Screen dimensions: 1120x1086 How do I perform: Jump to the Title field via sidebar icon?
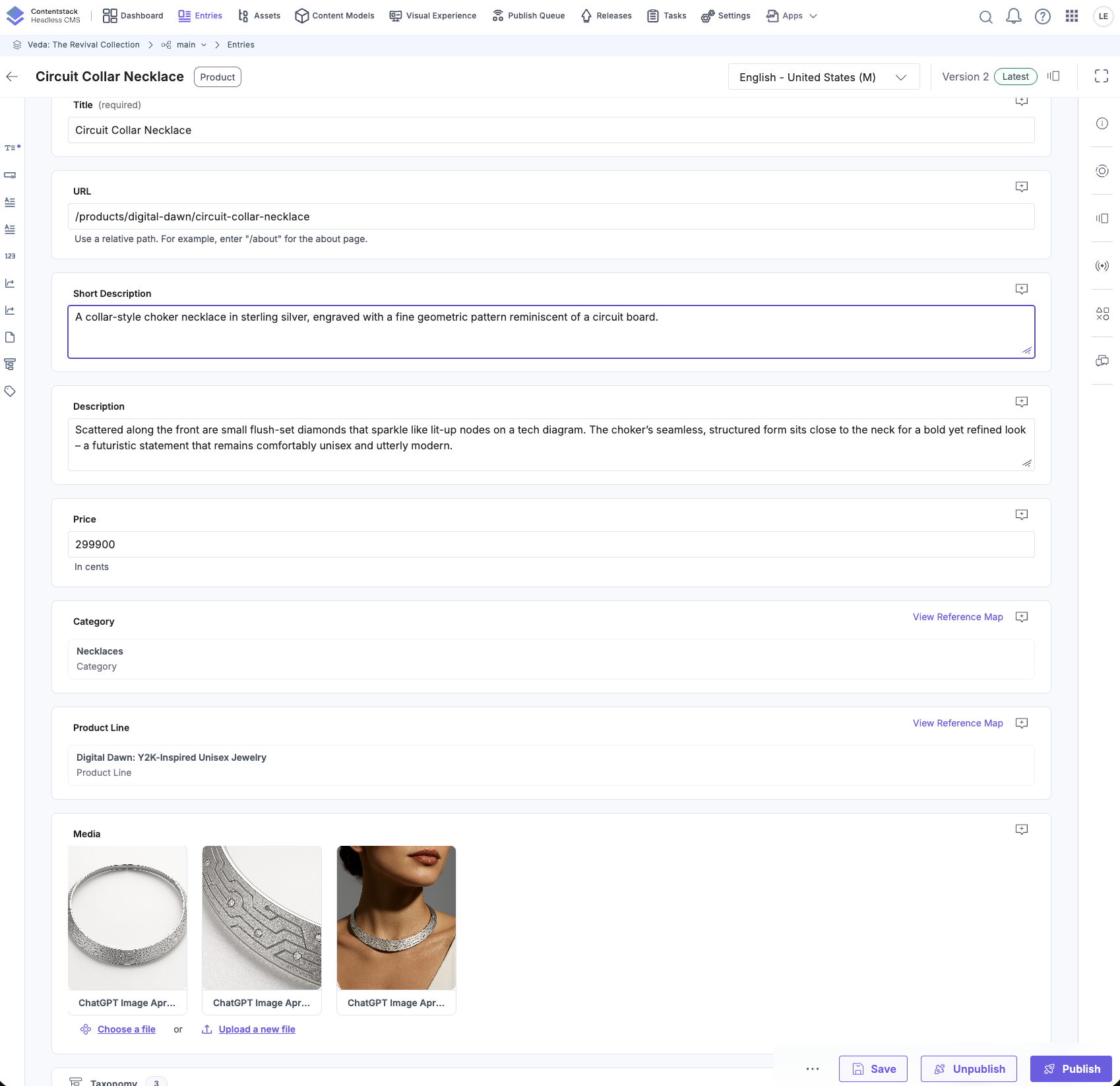pyautogui.click(x=12, y=148)
